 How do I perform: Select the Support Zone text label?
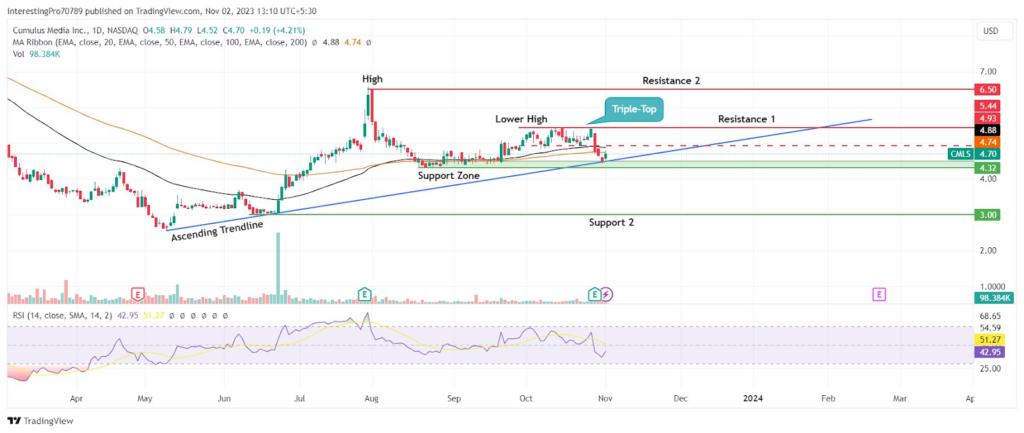pos(449,176)
